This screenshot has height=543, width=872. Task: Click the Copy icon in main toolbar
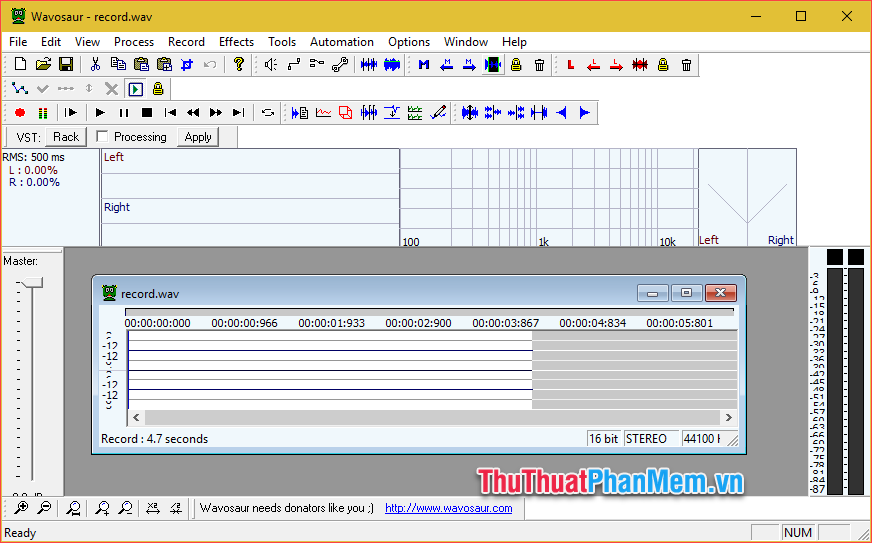tap(118, 65)
